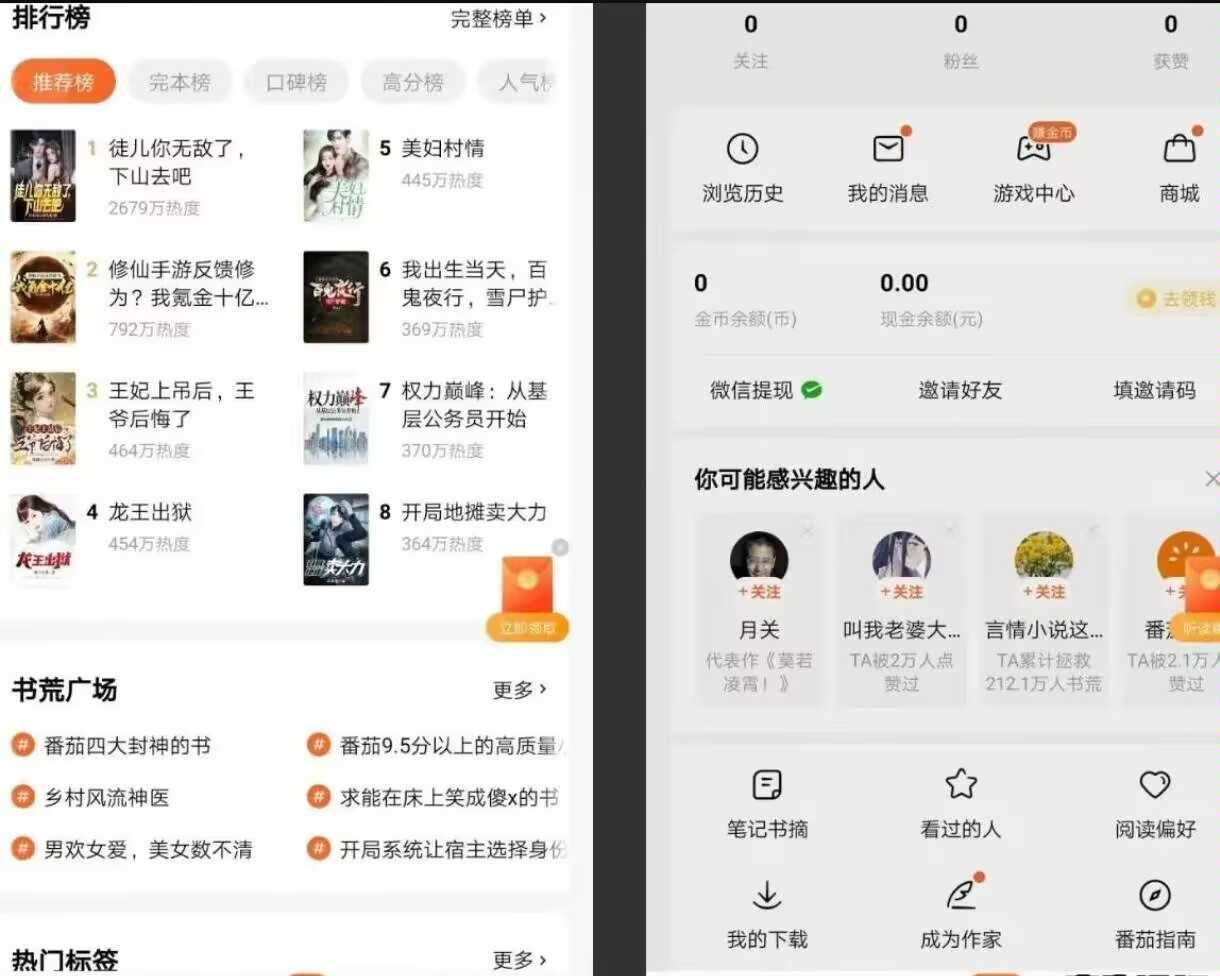Tap 去领钱 button
Image resolution: width=1220 pixels, height=976 pixels.
click(1176, 299)
